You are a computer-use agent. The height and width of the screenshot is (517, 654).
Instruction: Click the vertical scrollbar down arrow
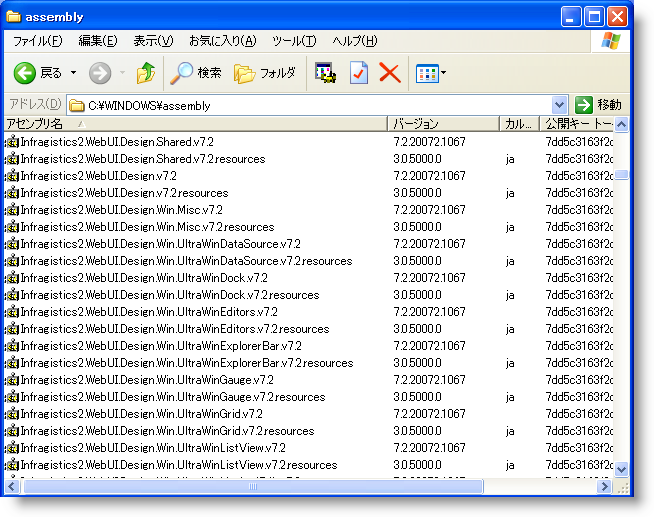pos(622,468)
